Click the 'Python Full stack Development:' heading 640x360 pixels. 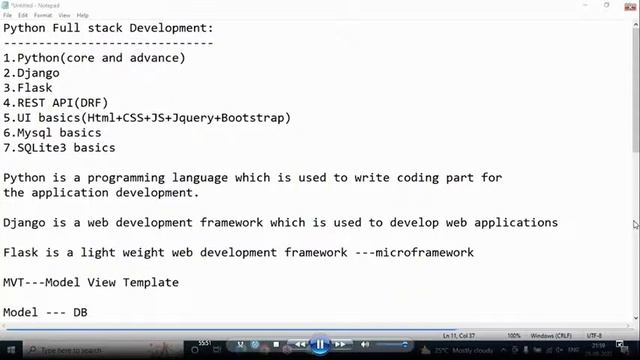(x=108, y=28)
